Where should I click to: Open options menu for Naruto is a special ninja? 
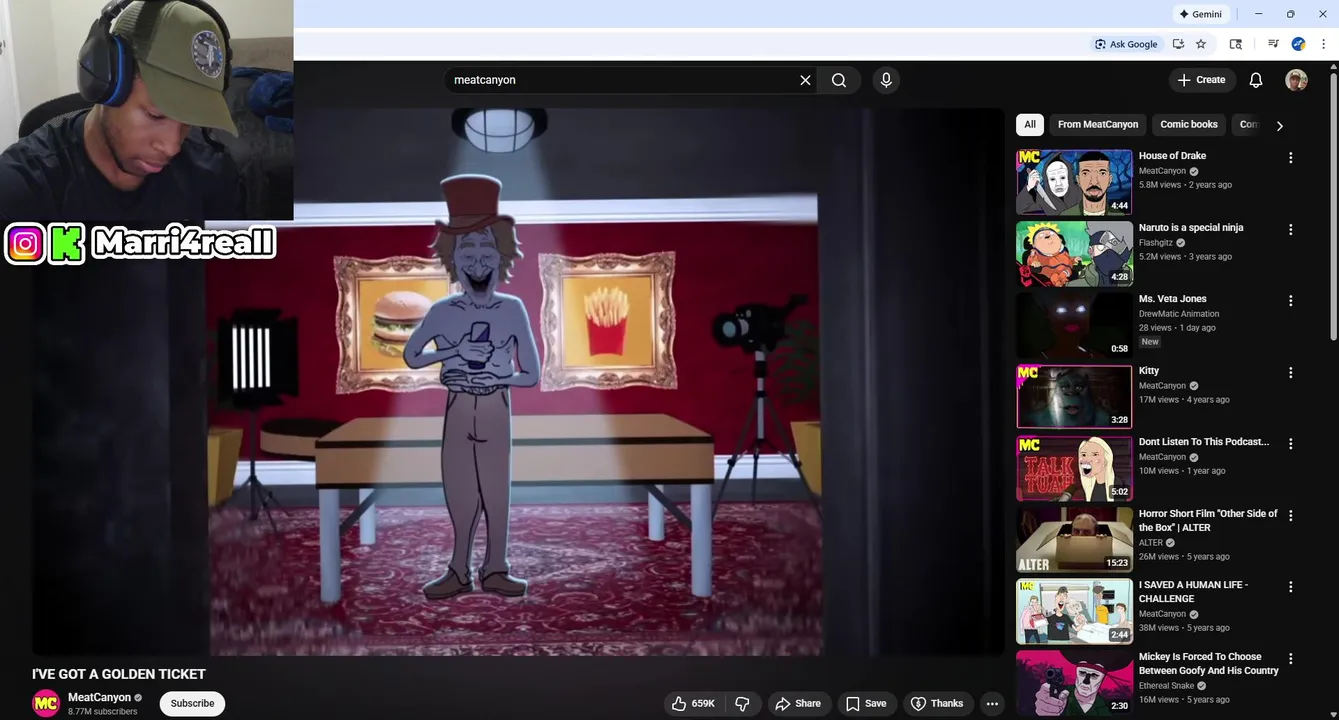[x=1290, y=229]
